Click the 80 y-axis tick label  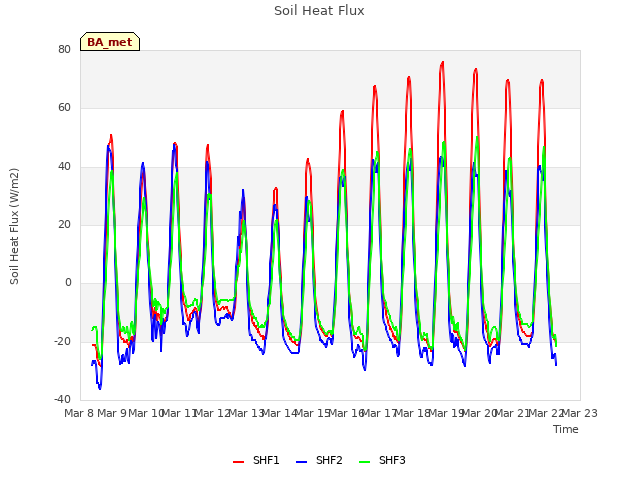pyautogui.click(x=64, y=49)
